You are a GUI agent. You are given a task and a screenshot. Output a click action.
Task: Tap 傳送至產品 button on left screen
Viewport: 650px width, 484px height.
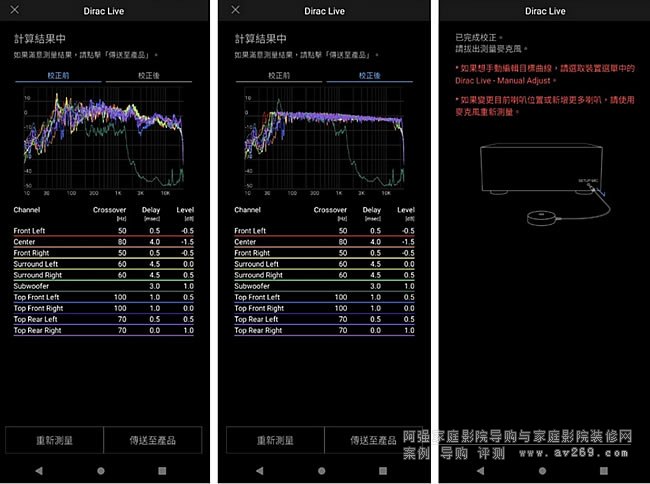[x=153, y=440]
